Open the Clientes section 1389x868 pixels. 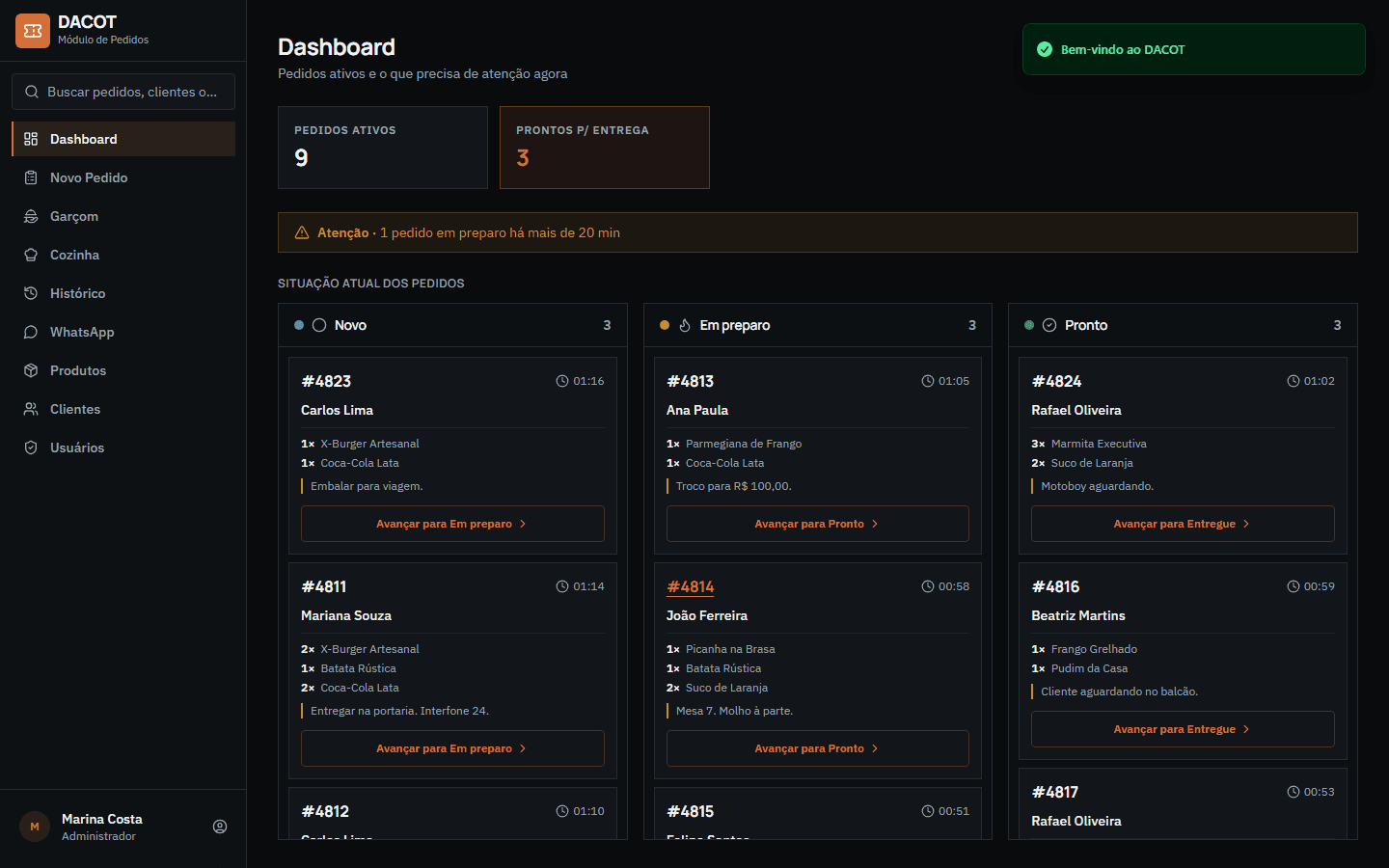point(123,409)
